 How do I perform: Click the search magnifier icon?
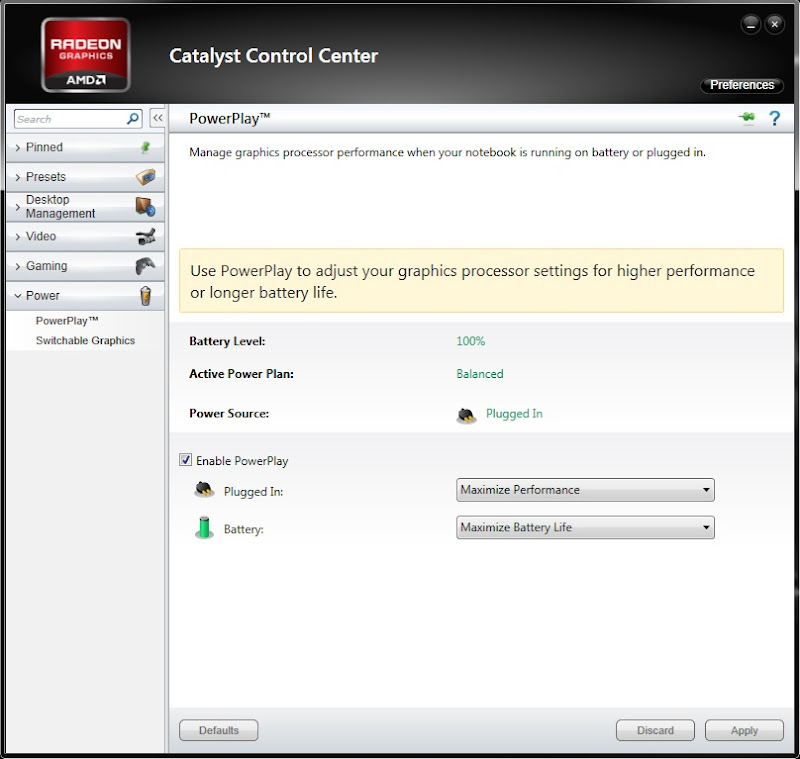click(x=133, y=119)
